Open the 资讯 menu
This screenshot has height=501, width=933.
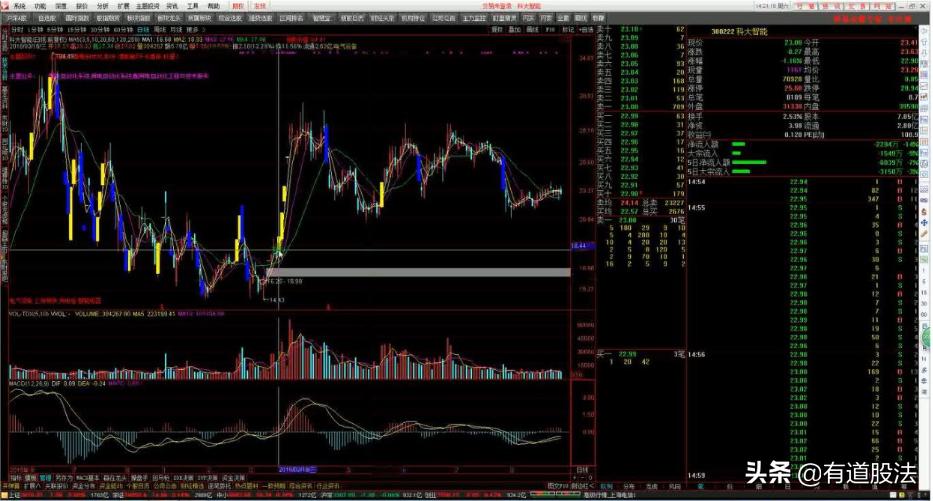[x=172, y=6]
